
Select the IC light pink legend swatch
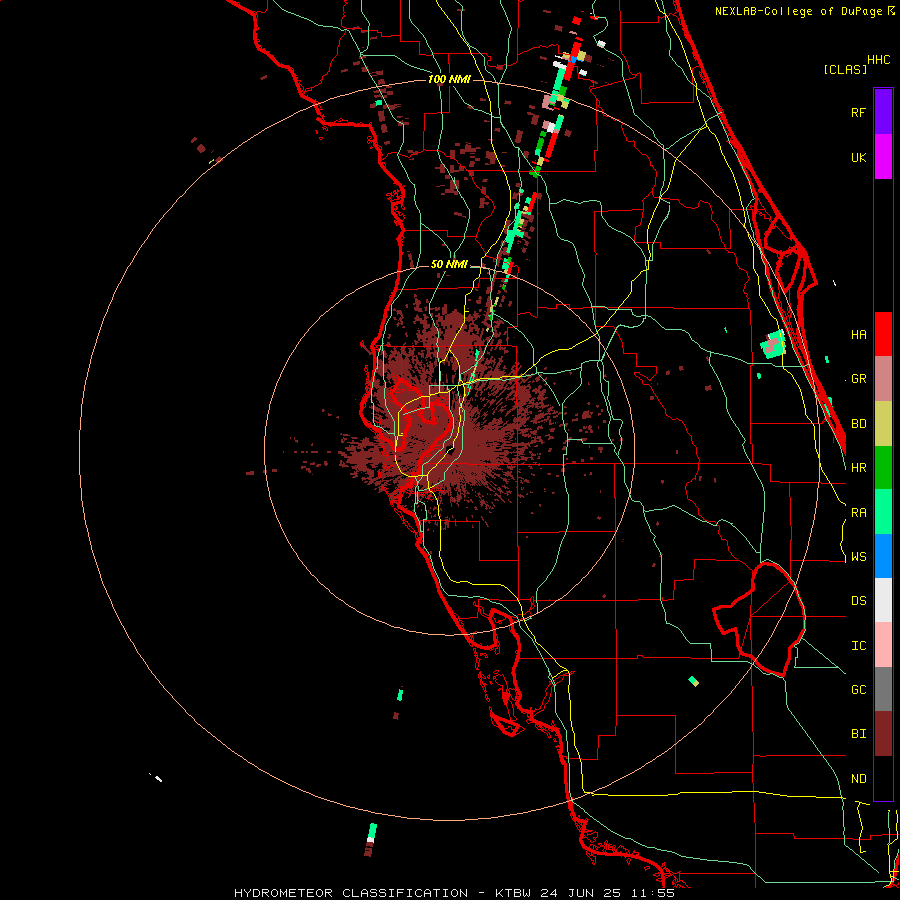click(883, 645)
